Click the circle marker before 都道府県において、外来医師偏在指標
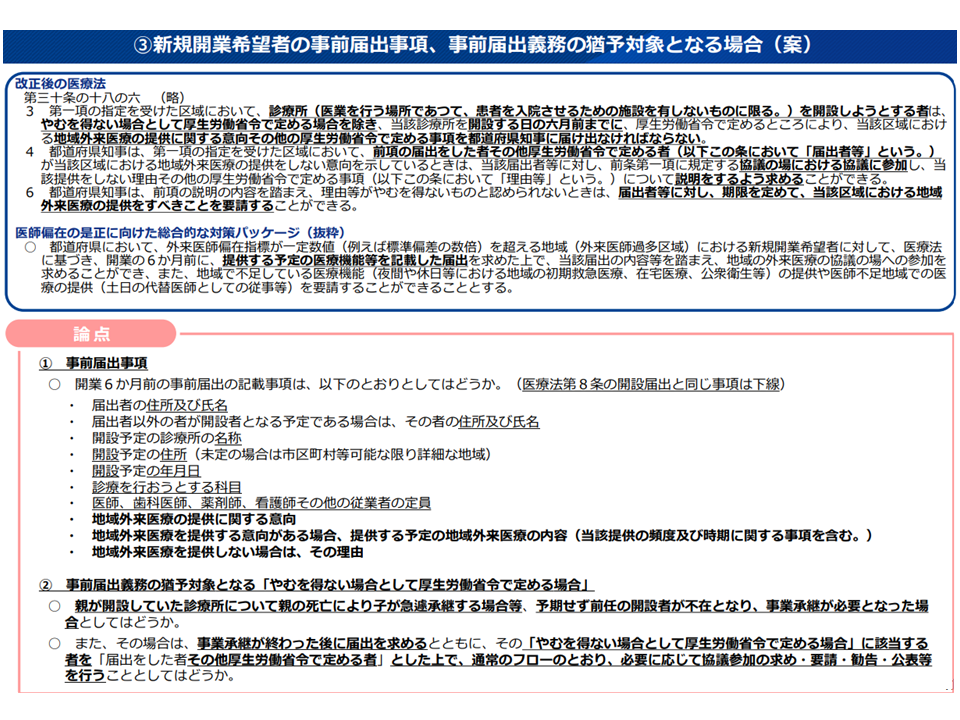The image size is (960, 720). pos(30,246)
